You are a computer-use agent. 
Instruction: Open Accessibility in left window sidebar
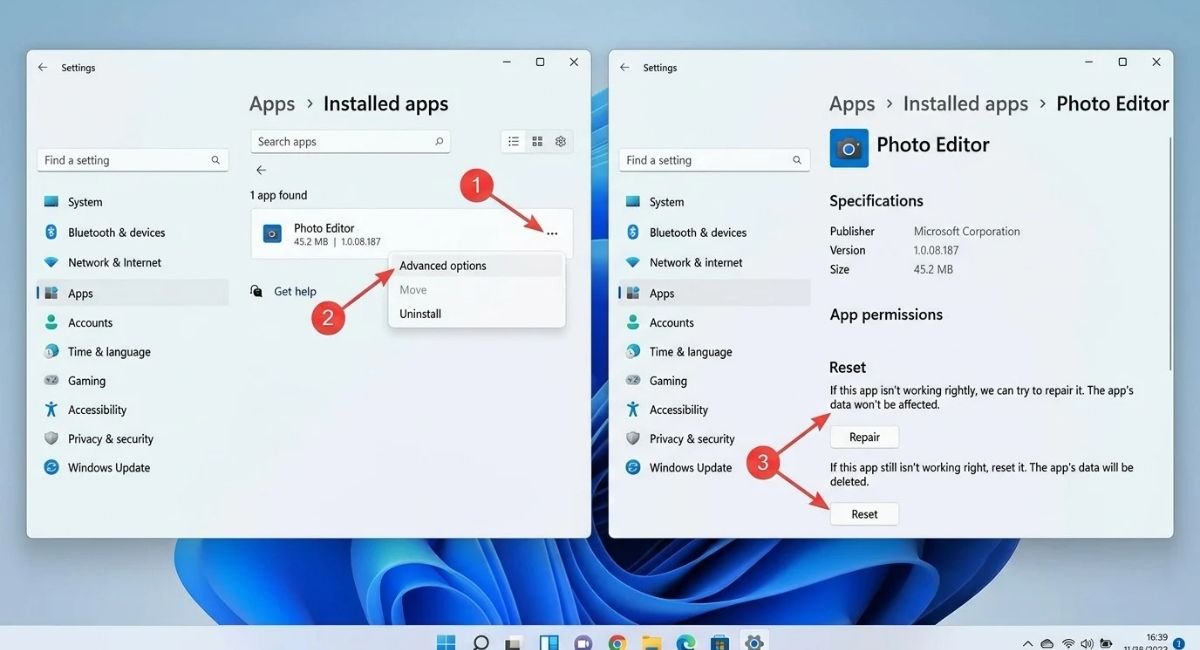click(132, 410)
